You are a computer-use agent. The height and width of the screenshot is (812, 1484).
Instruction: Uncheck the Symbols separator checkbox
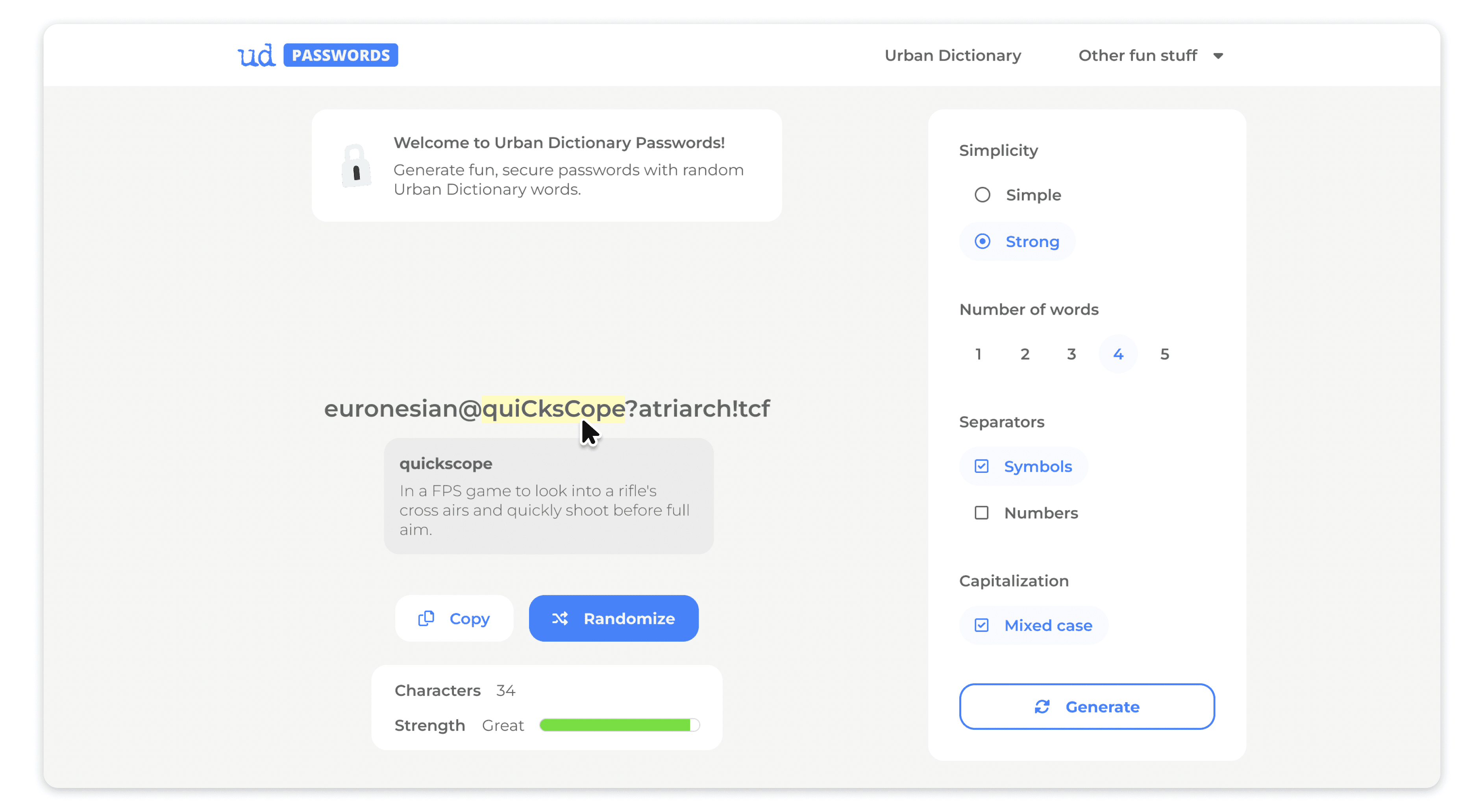[981, 466]
